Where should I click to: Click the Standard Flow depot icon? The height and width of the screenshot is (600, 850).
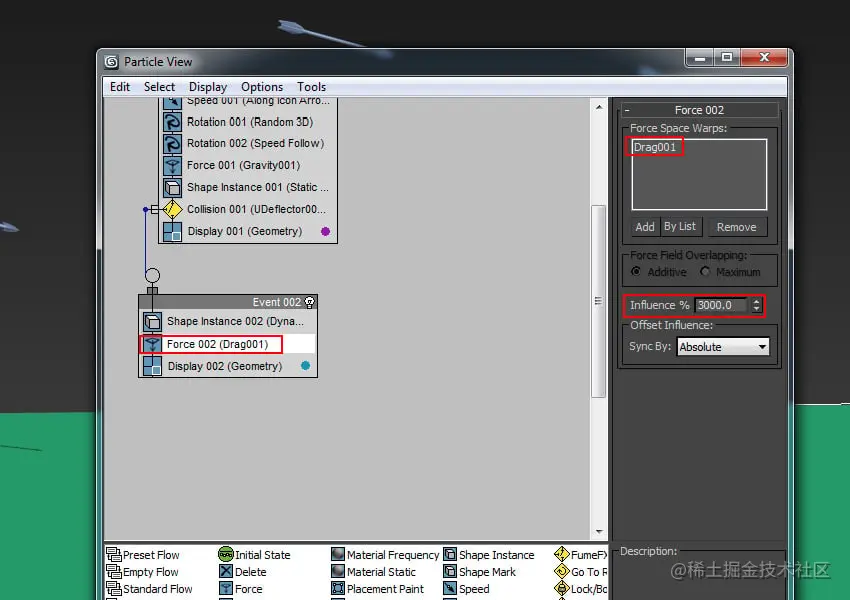114,588
